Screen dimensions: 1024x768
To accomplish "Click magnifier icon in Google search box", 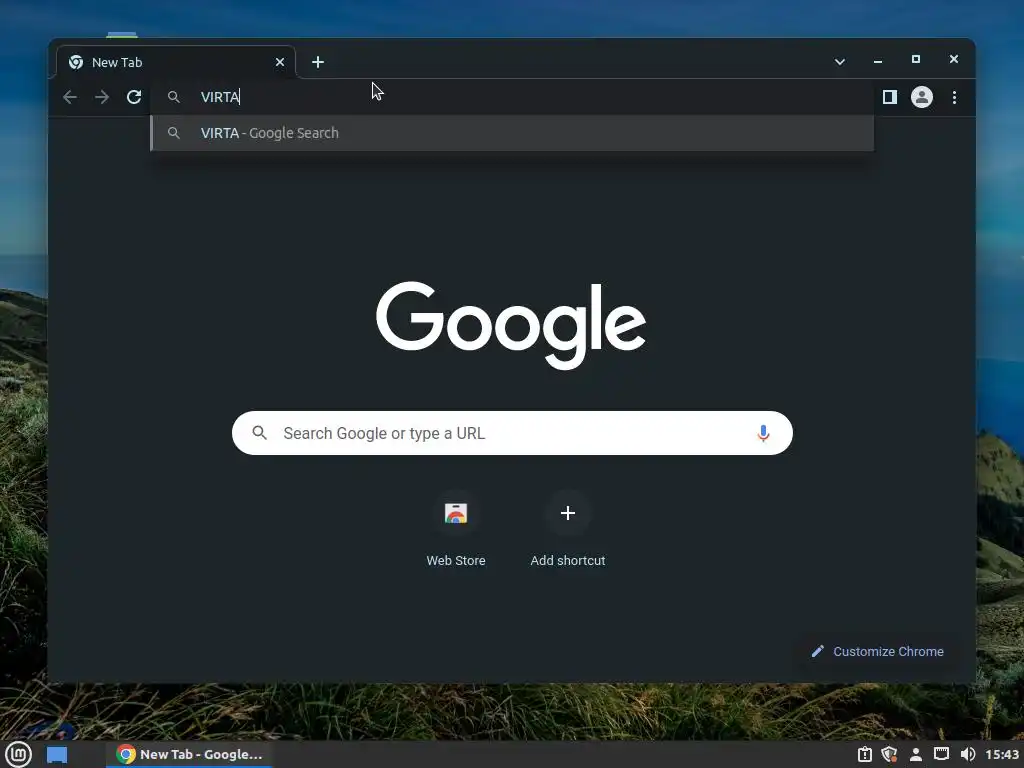I will point(259,433).
